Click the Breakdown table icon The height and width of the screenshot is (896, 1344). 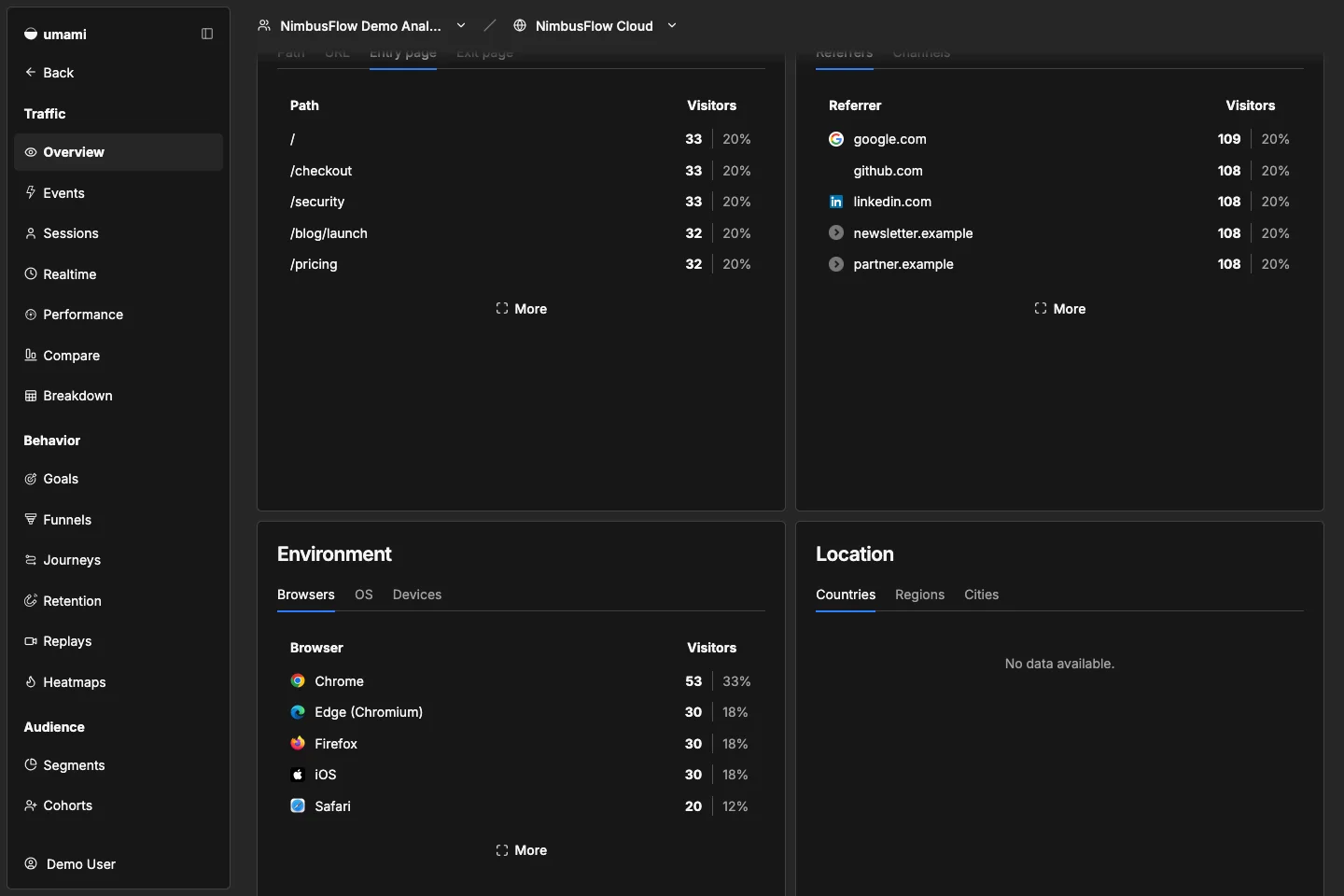click(31, 396)
